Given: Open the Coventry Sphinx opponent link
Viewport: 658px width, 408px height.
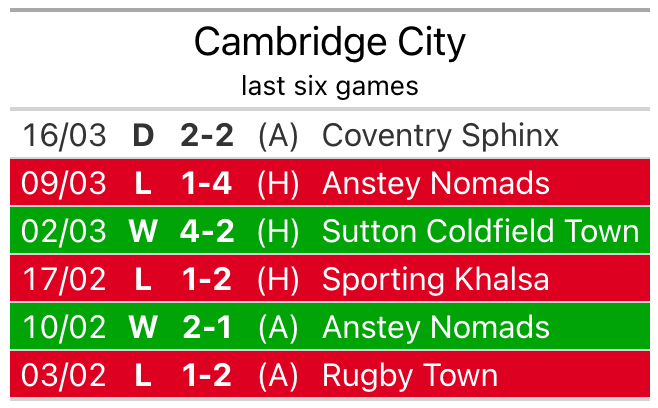Looking at the screenshot, I should pyautogui.click(x=440, y=135).
